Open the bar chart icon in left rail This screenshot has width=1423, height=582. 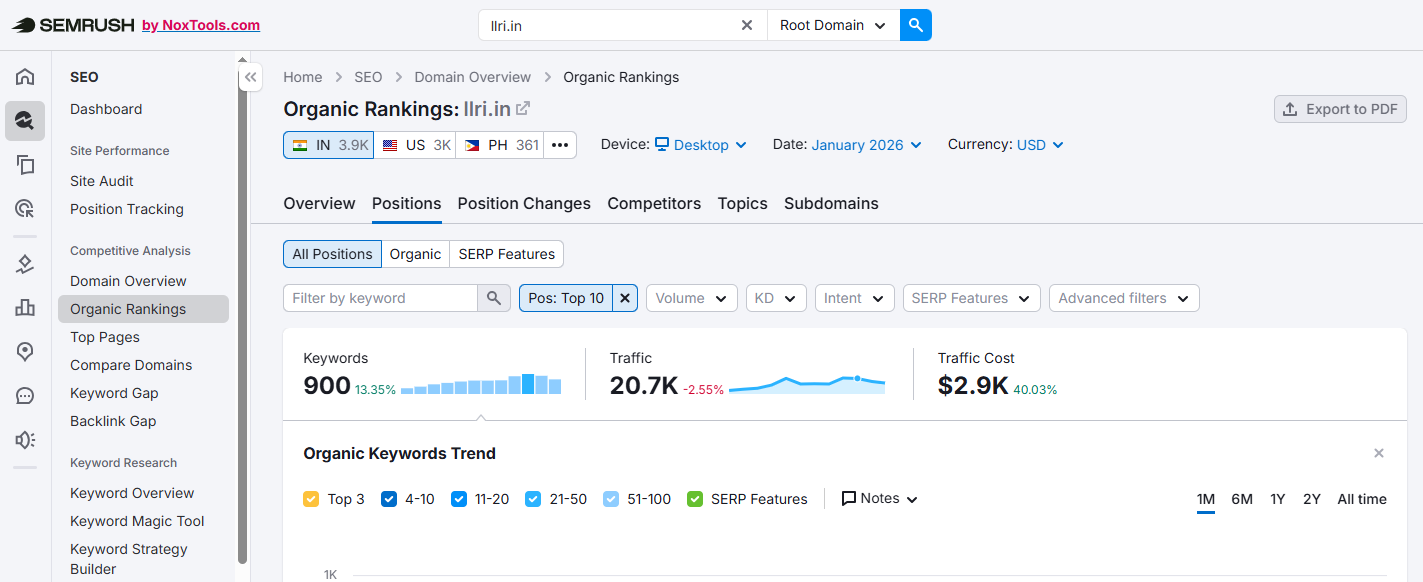[x=25, y=308]
